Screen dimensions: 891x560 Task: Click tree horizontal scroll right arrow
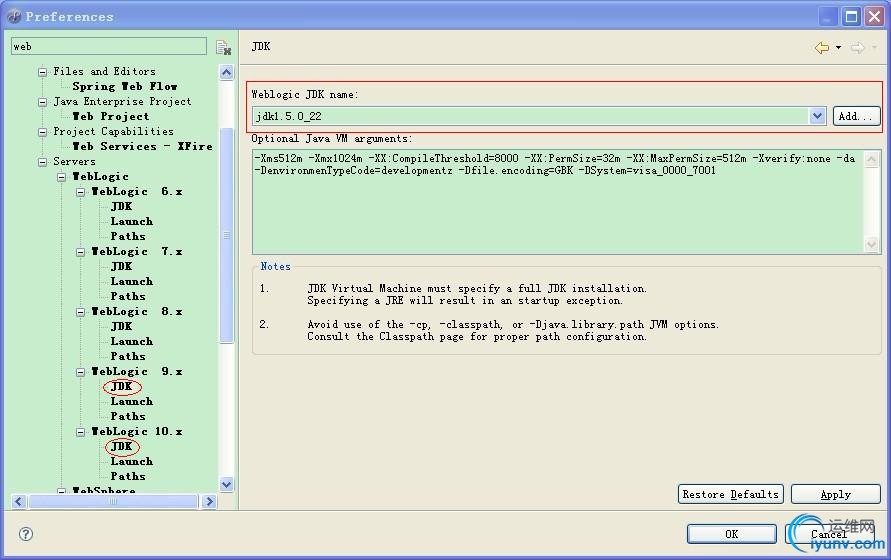point(209,501)
